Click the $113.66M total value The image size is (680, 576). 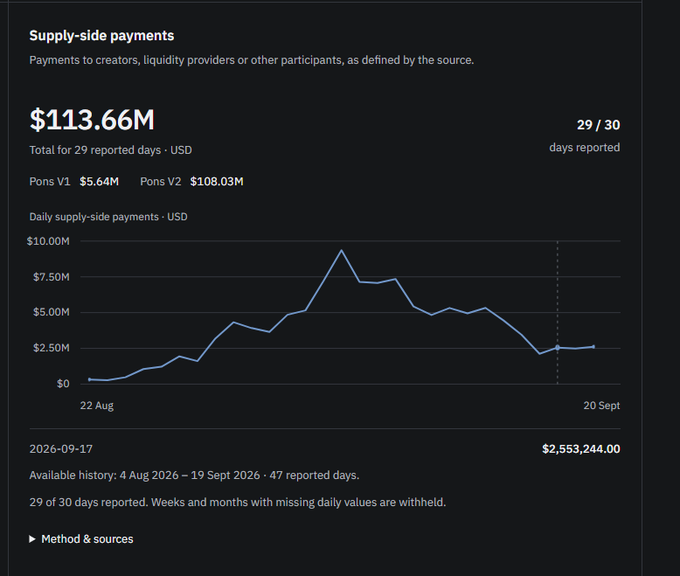click(92, 120)
